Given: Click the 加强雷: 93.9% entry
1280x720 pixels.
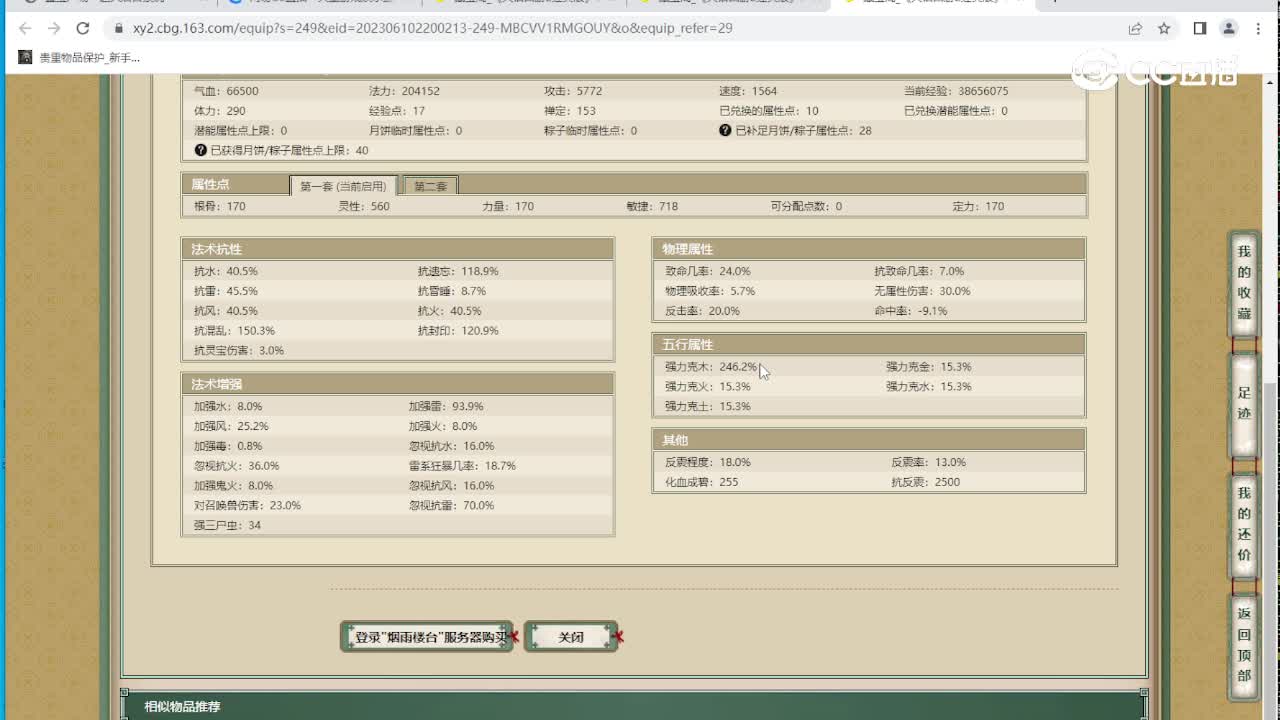Looking at the screenshot, I should click(x=446, y=406).
